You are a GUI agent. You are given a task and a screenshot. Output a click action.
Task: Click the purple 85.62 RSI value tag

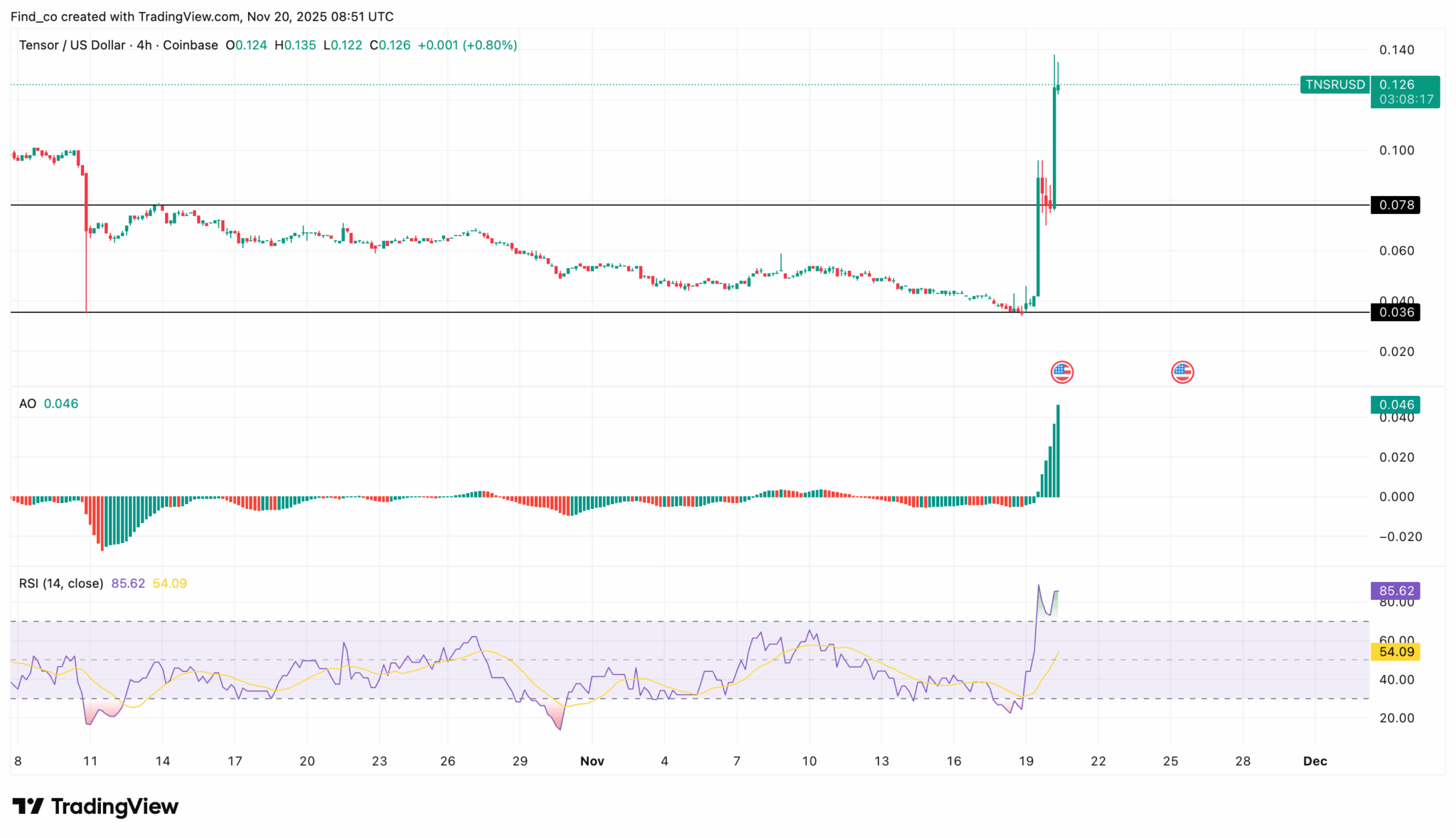(1396, 591)
